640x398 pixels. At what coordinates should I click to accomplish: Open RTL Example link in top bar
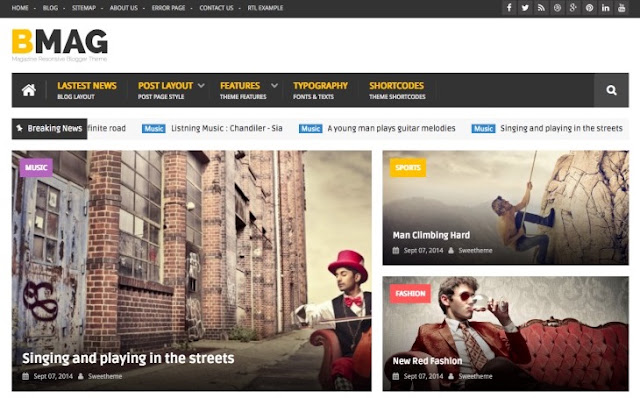[265, 8]
